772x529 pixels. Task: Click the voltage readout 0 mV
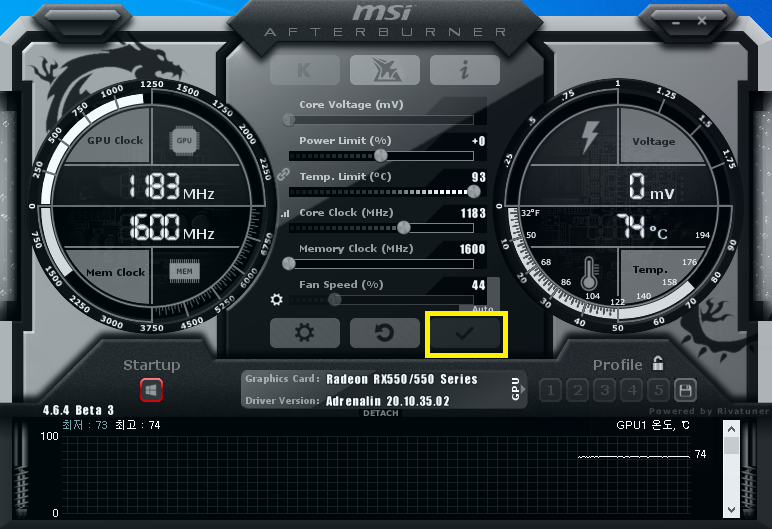651,187
